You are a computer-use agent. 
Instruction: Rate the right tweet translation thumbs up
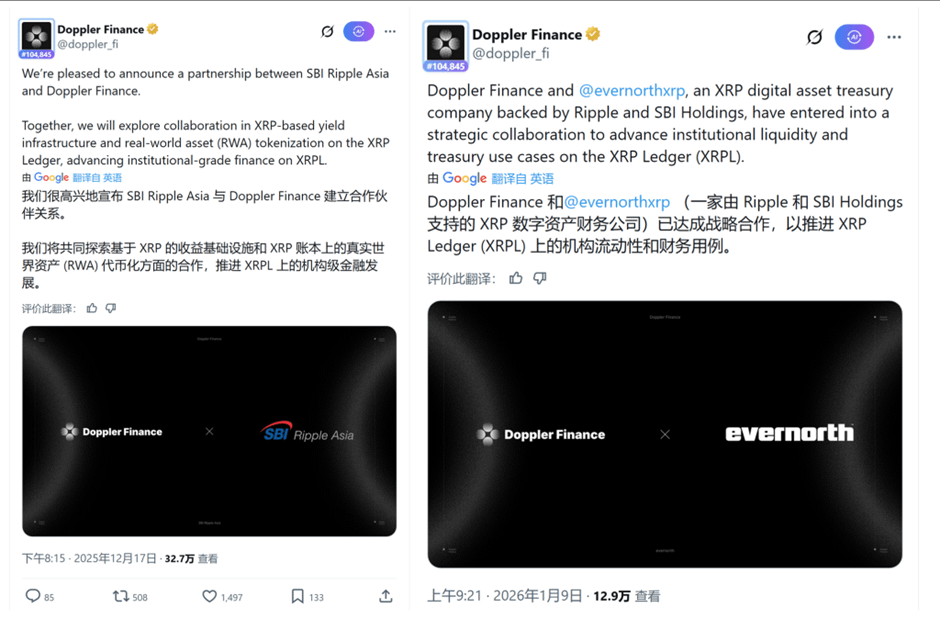point(516,278)
